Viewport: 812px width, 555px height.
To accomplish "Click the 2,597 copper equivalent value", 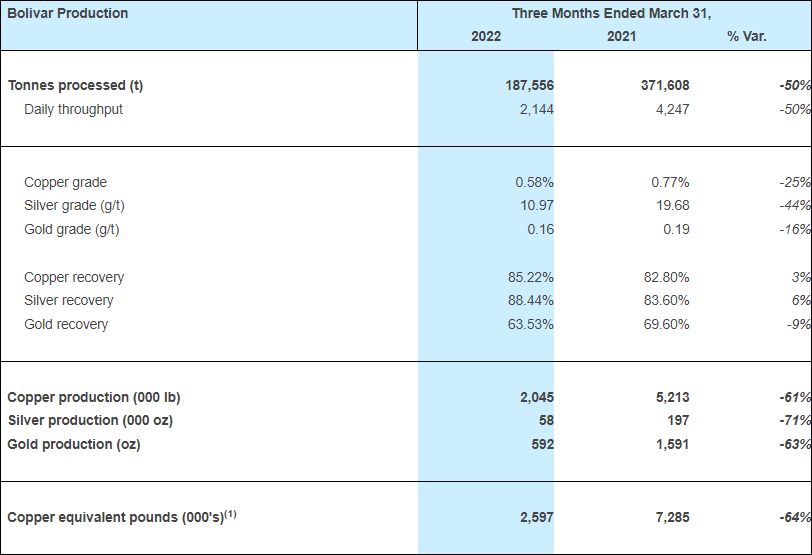I will 537,517.
